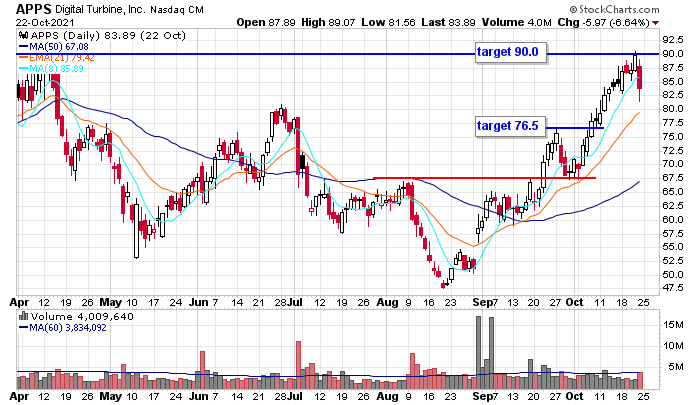Click the candlestick icon beside APPS (Daily)
The image size is (700, 405).
pos(24,35)
